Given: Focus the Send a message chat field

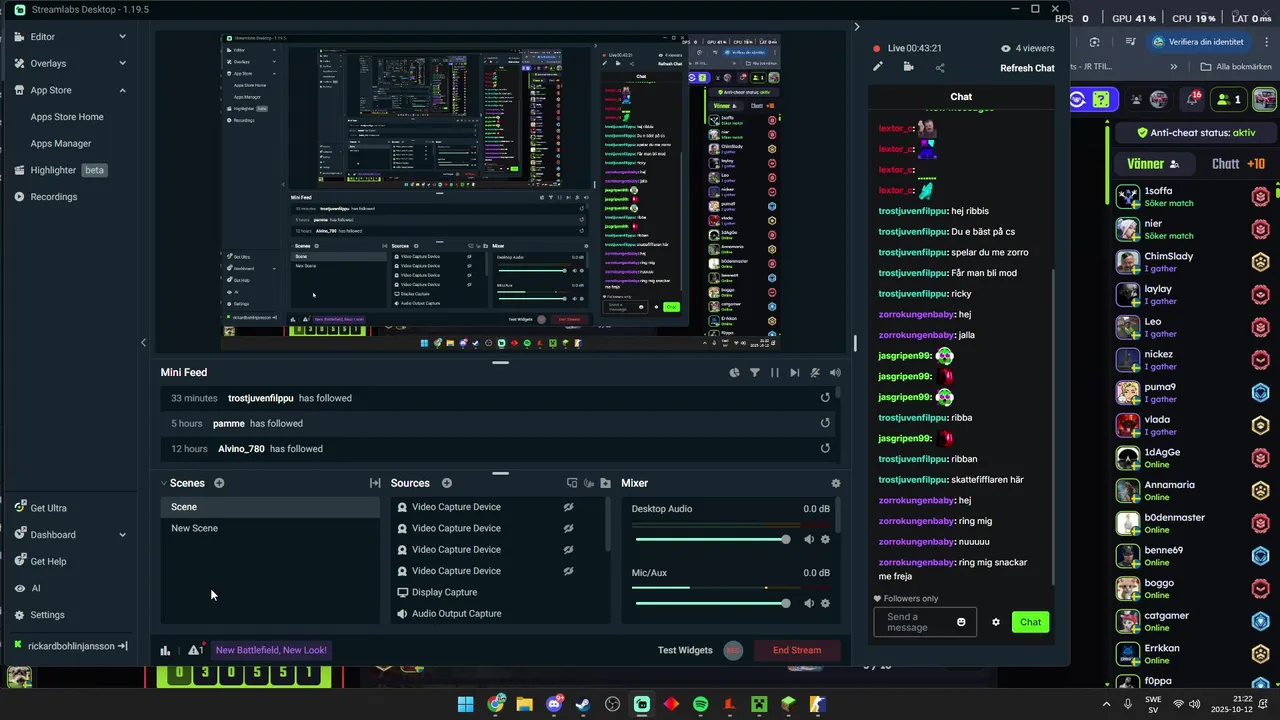Looking at the screenshot, I should (x=925, y=622).
